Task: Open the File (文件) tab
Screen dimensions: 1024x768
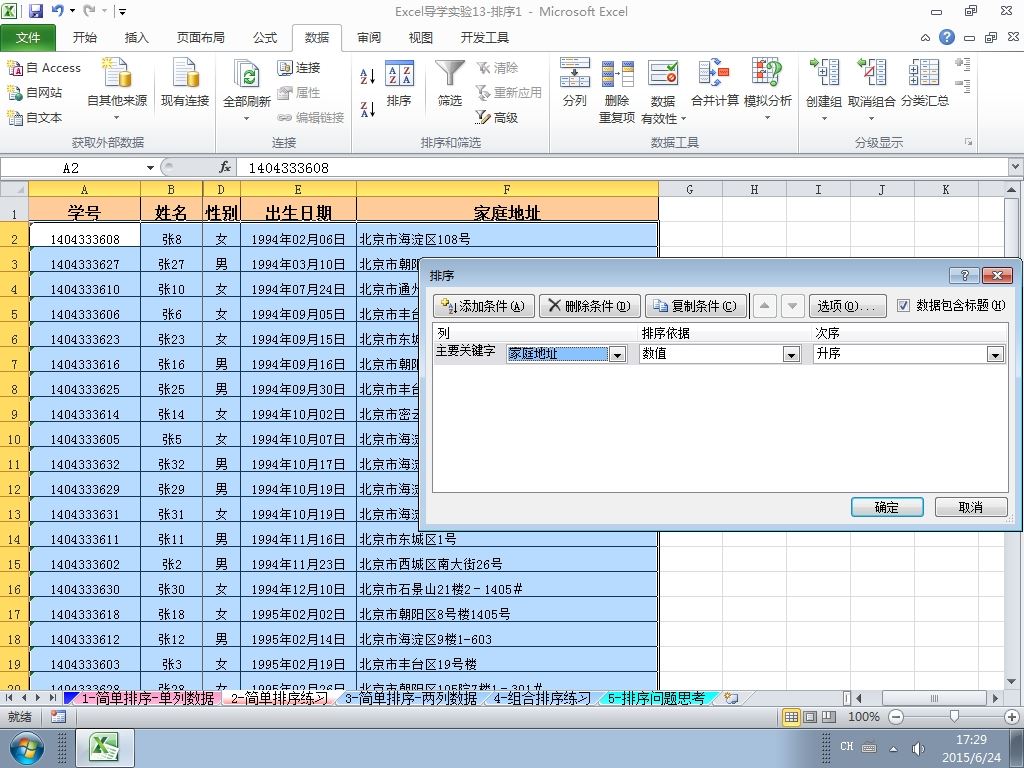Action: [28, 38]
